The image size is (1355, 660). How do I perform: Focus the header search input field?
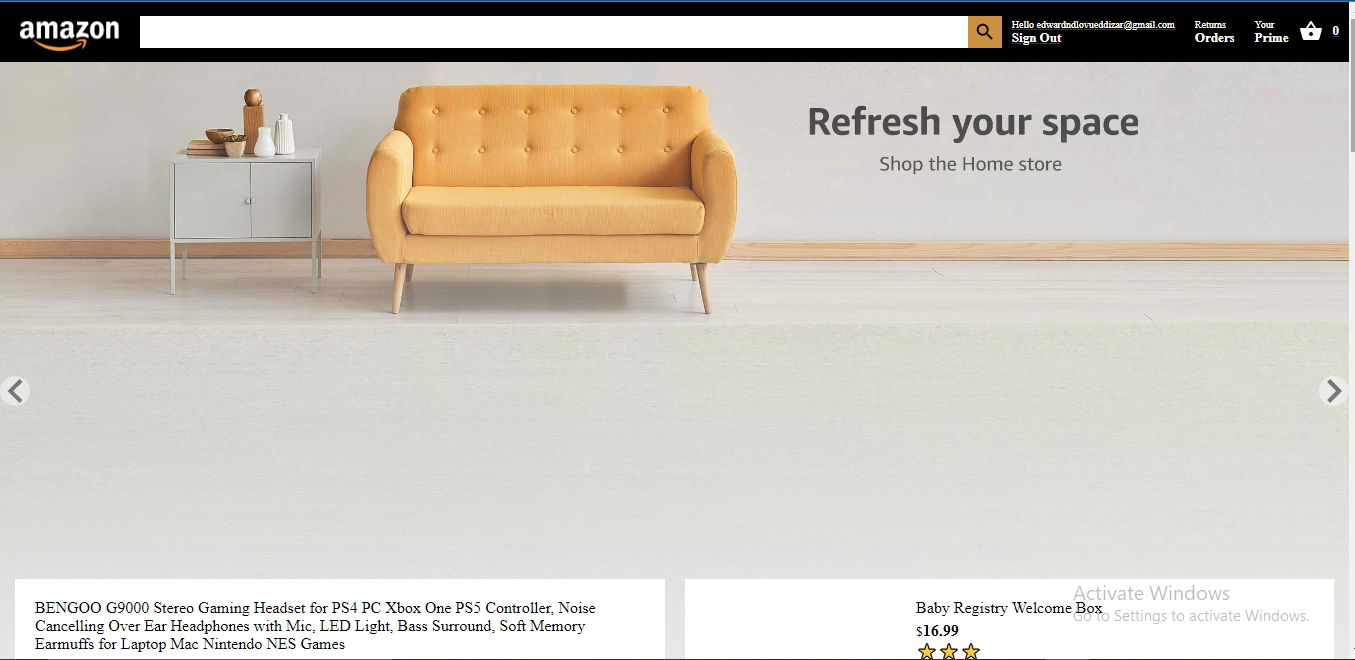tap(554, 32)
